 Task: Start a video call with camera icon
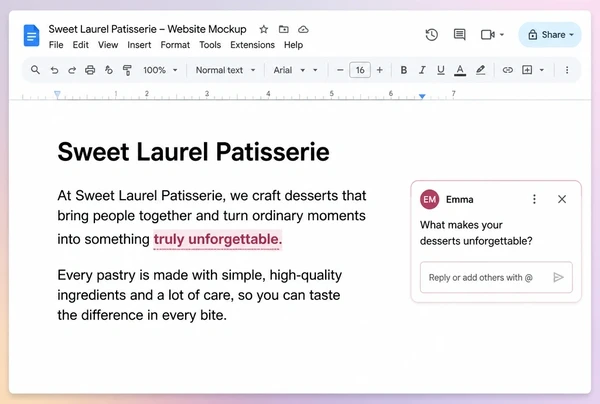(488, 35)
